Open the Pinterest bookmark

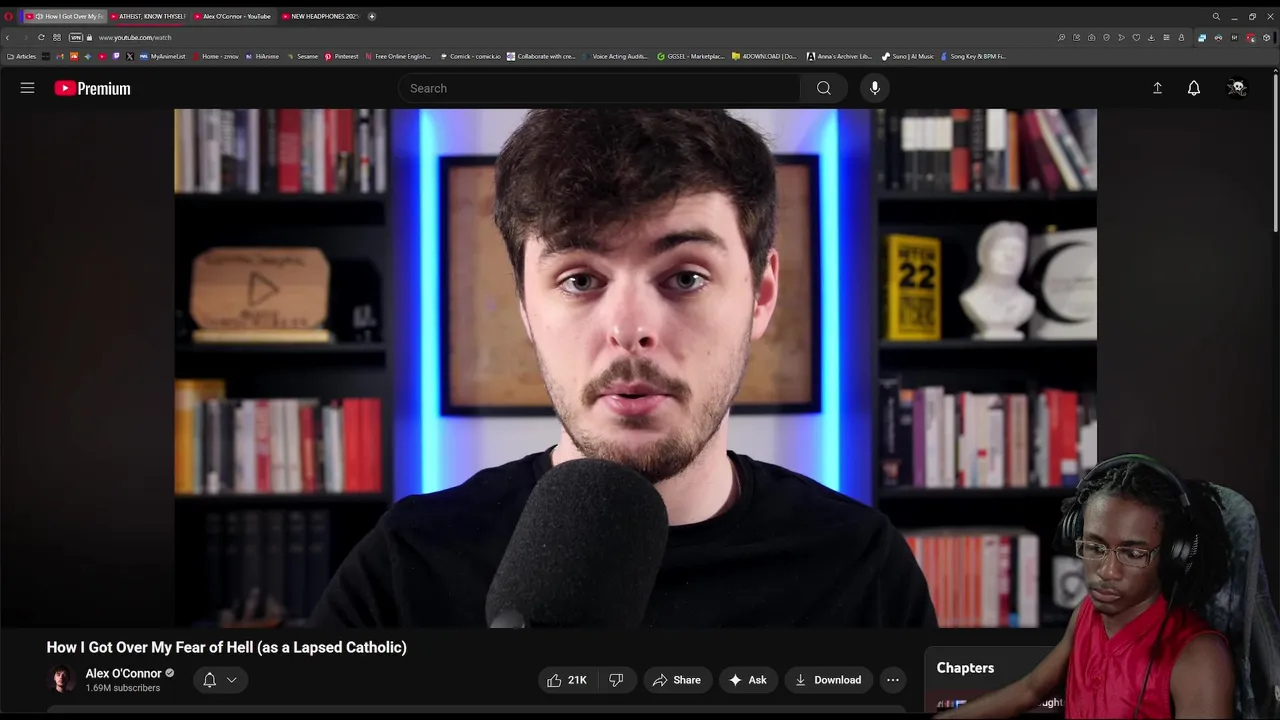pos(341,56)
